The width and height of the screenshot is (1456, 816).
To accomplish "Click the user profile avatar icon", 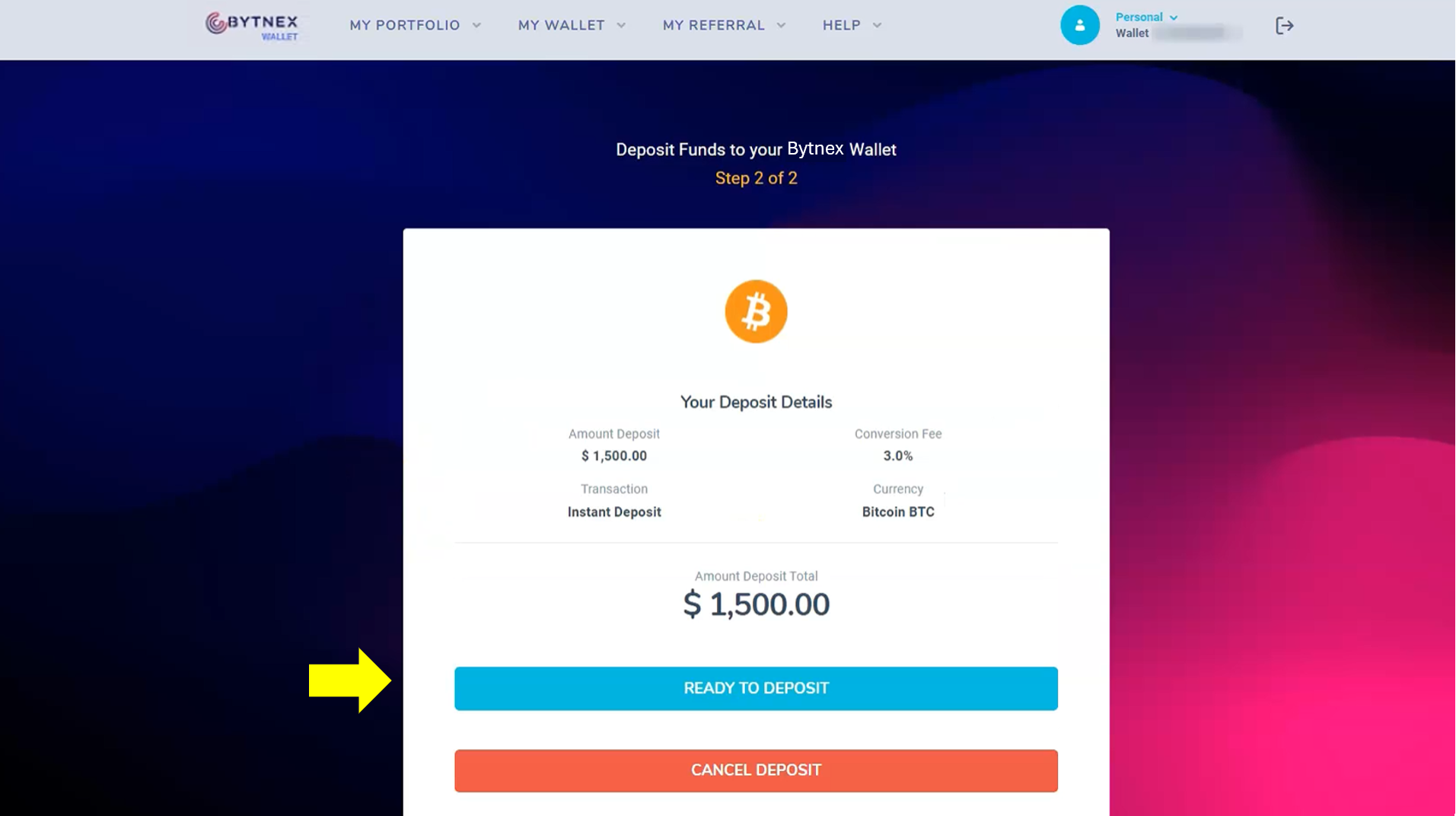I will (x=1079, y=25).
